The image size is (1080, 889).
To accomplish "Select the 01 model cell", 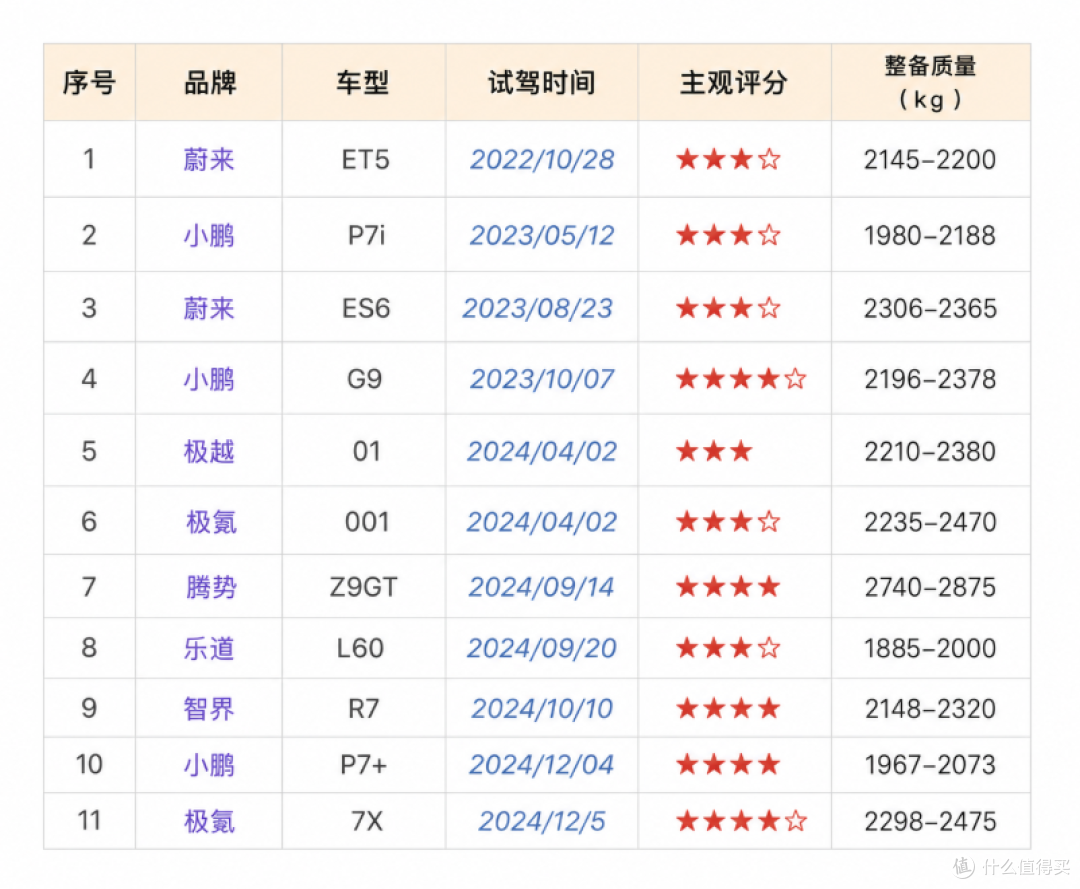I will point(366,452).
